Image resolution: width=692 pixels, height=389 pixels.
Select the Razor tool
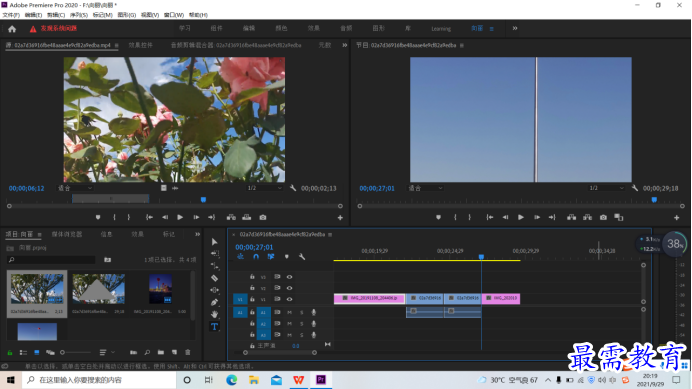[x=214, y=278]
